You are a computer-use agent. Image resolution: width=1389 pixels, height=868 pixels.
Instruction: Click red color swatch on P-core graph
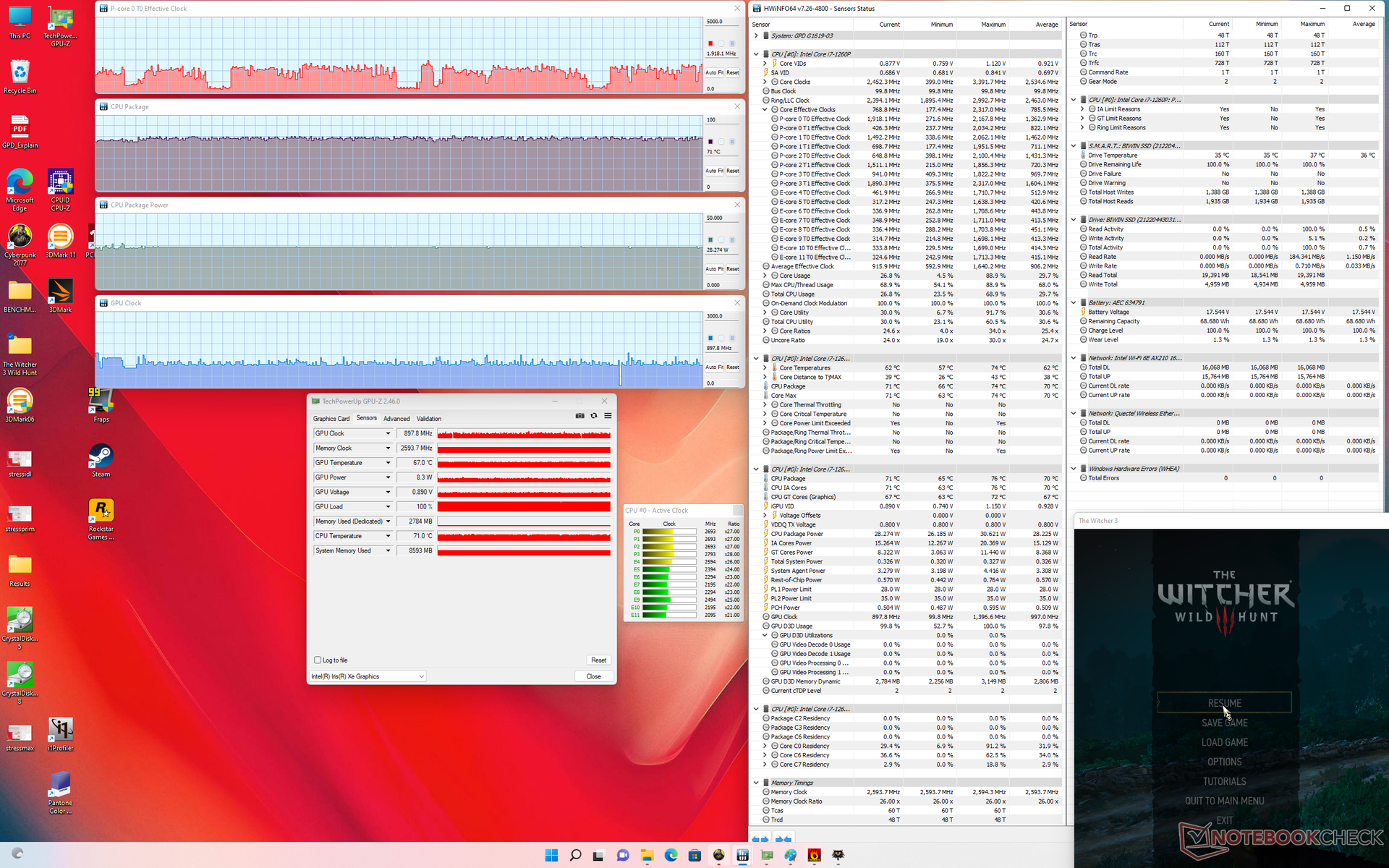710,43
